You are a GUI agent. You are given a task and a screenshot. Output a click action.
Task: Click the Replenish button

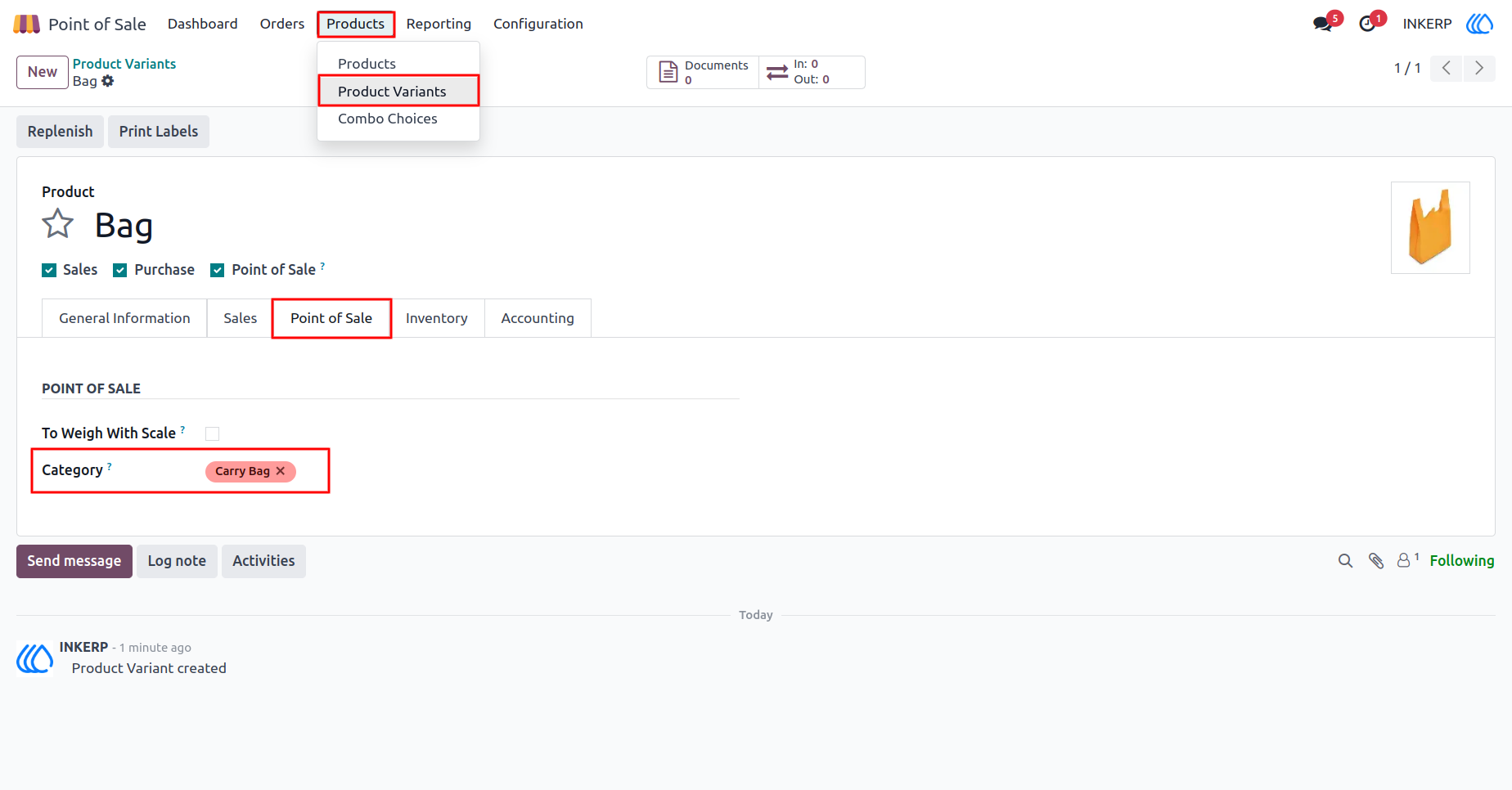coord(61,132)
